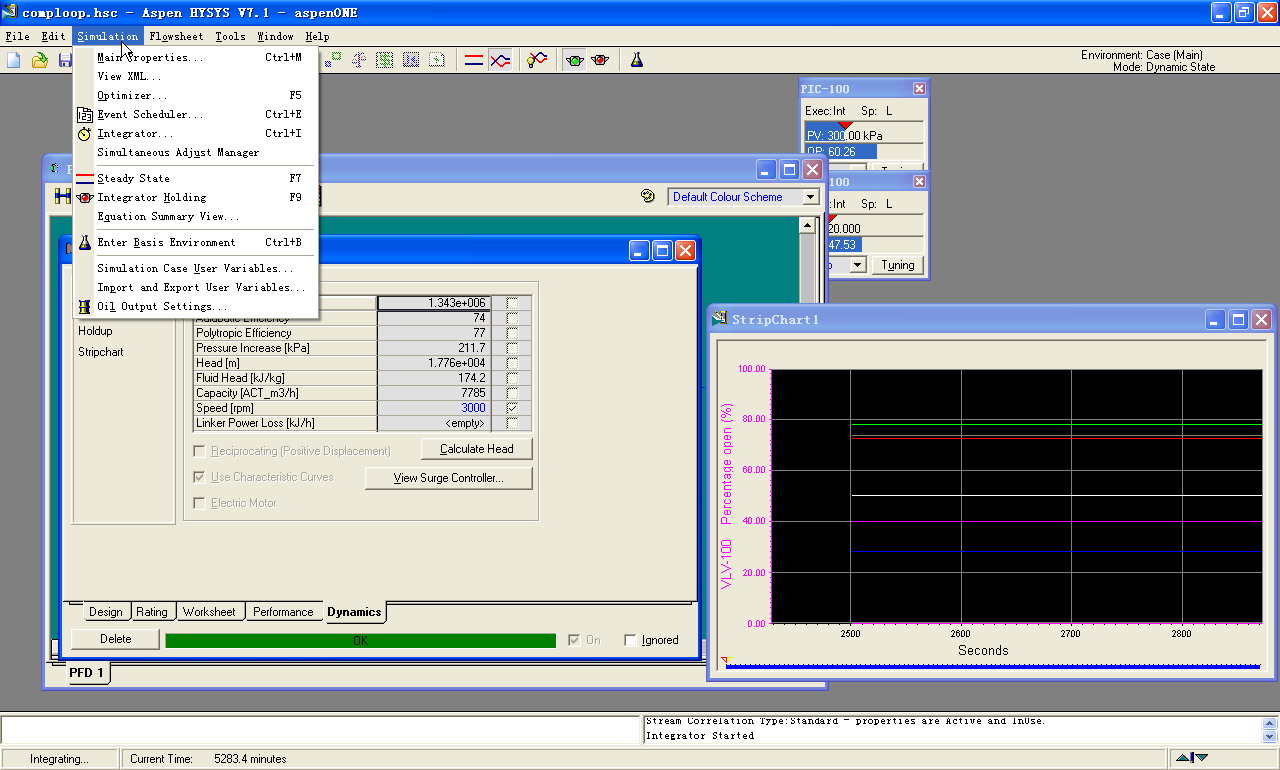This screenshot has height=770, width=1280.
Task: Select Steady State in Simulation menu
Action: coord(196,179)
